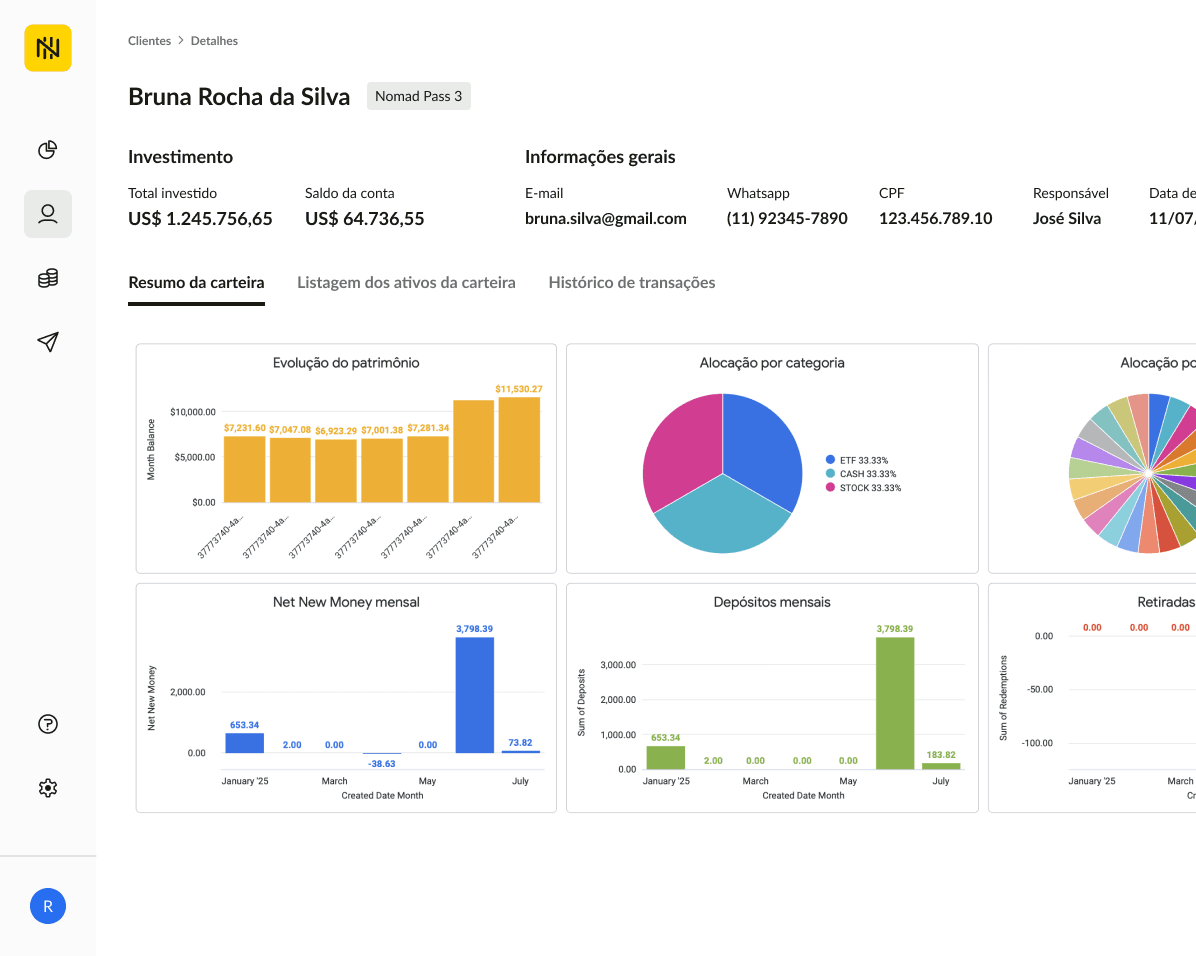Click the yellow Nomad logo icon
This screenshot has height=956, width=1196.
(48, 48)
